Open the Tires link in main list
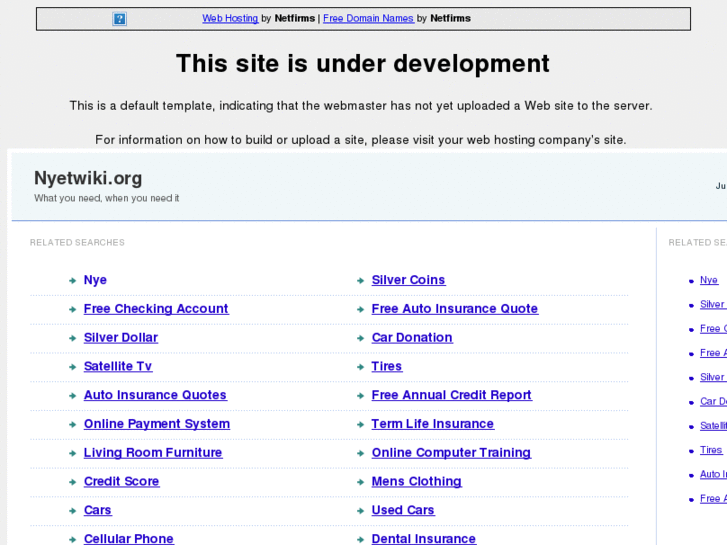Screen dimensions: 727x545 click(x=387, y=366)
